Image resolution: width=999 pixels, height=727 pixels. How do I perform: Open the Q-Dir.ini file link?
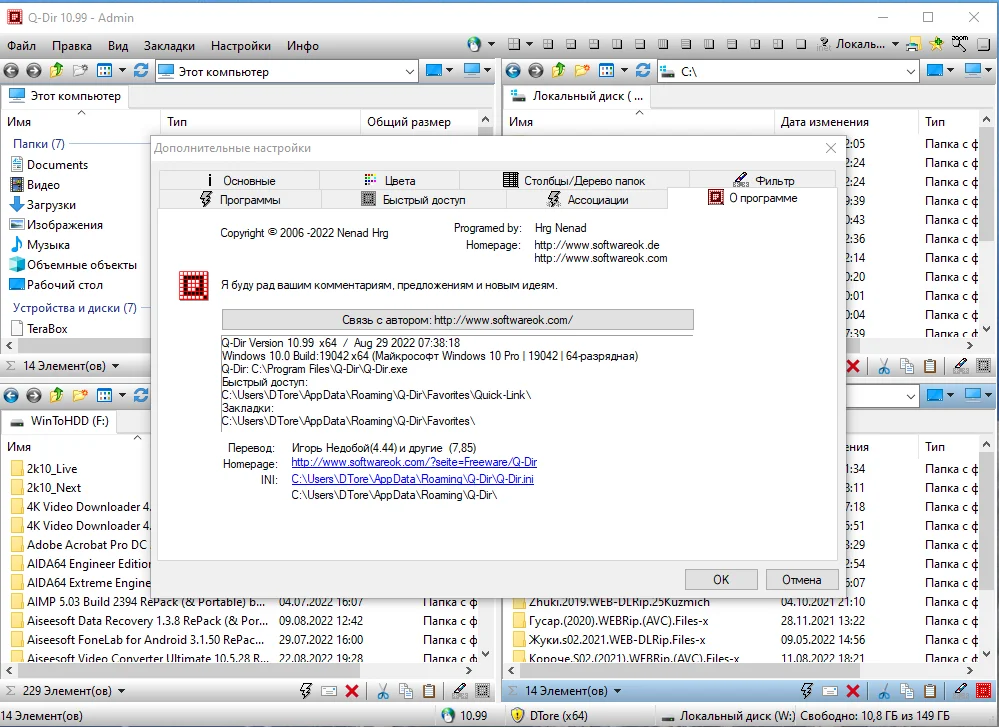412,479
